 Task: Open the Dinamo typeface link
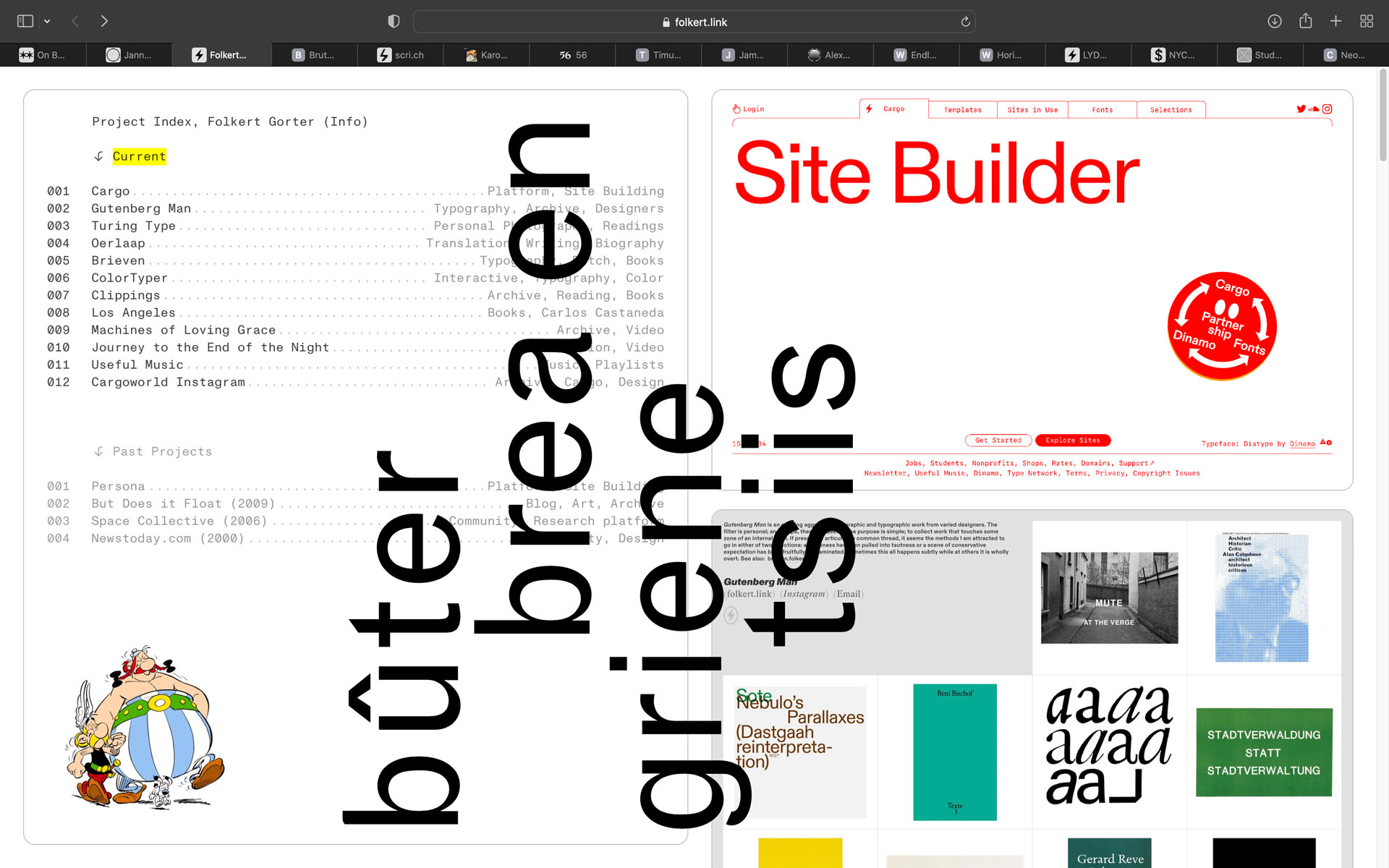coord(1302,444)
